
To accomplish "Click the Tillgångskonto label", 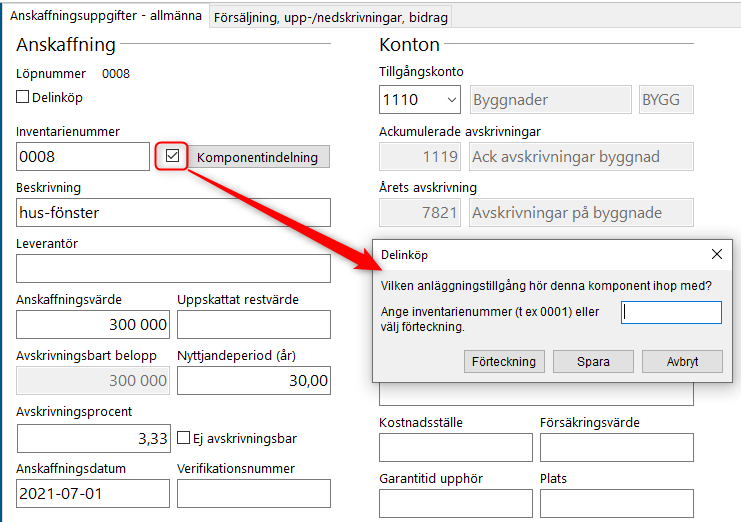I will (421, 72).
